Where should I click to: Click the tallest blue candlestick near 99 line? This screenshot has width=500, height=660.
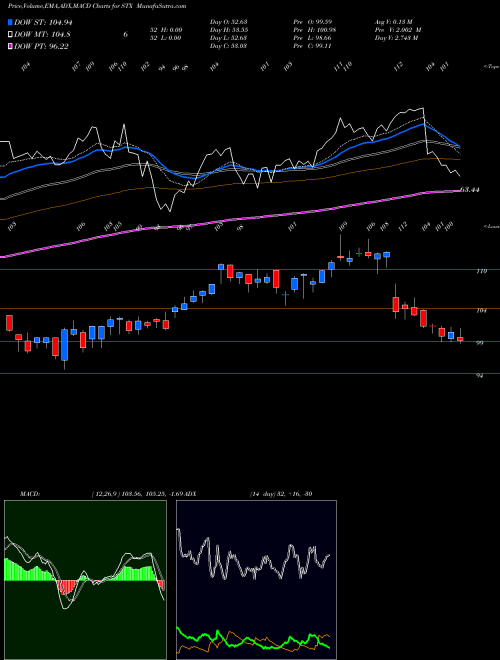click(x=64, y=345)
